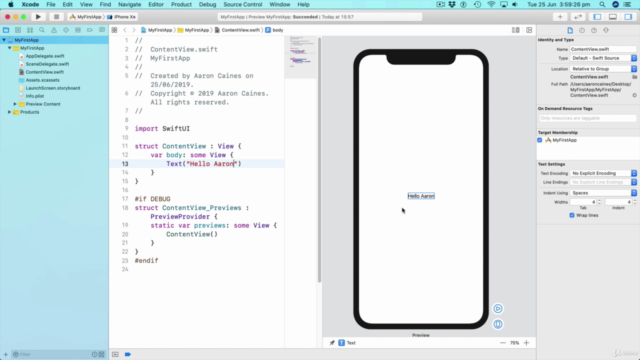Open the Indent Using Spaces dropdown
The image size is (640, 360).
(x=603, y=193)
